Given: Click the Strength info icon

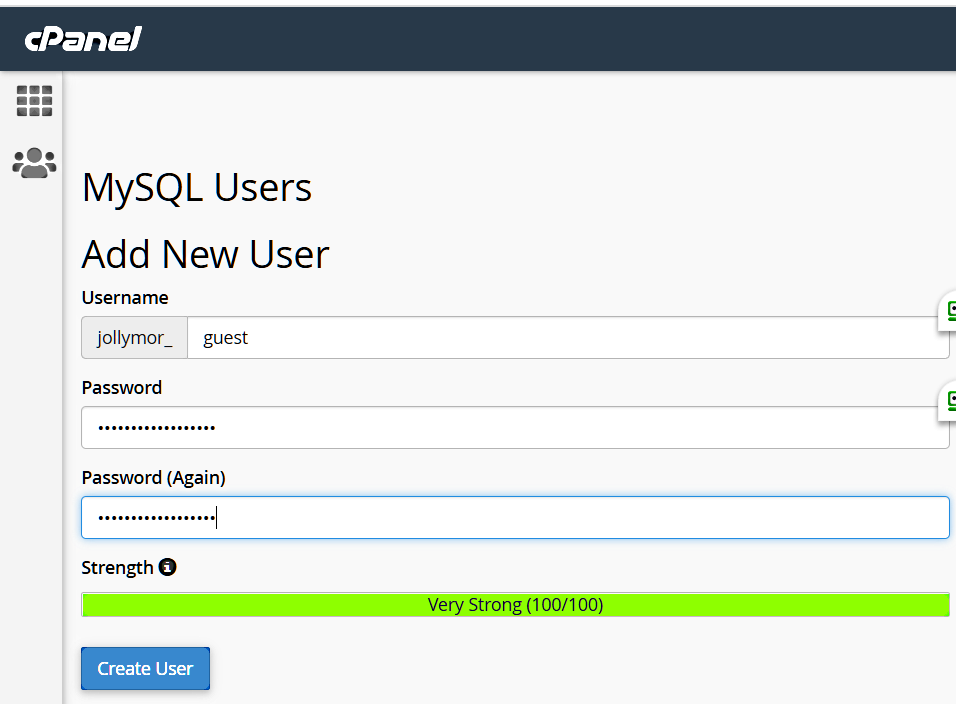Looking at the screenshot, I should coord(168,568).
